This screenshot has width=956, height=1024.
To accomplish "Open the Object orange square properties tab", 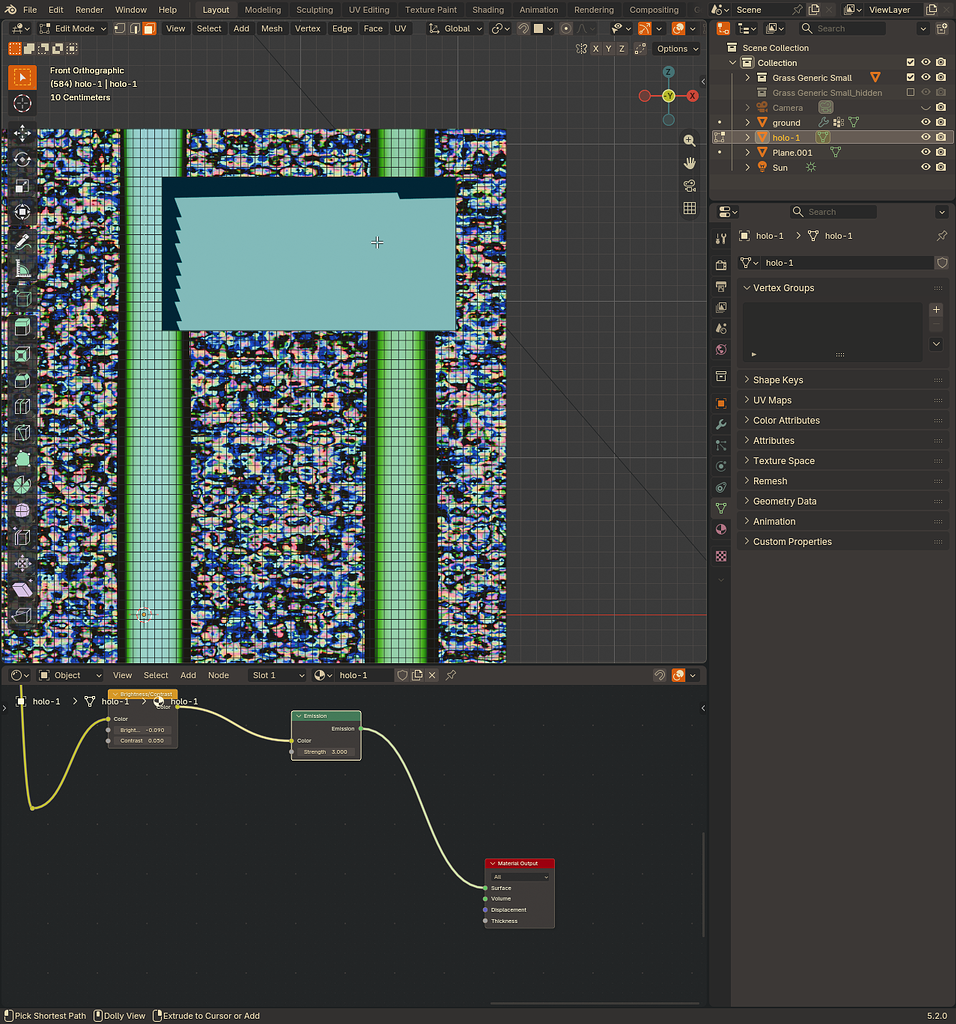I will [x=721, y=404].
